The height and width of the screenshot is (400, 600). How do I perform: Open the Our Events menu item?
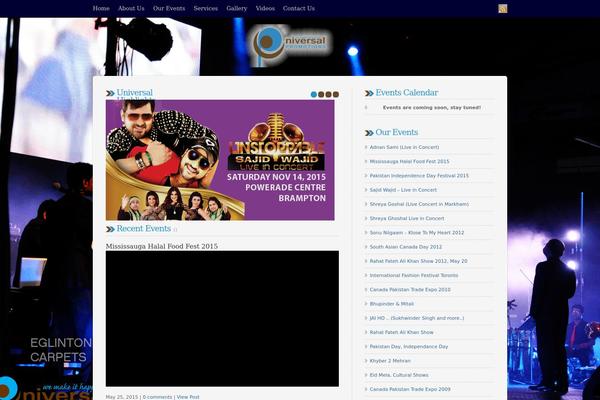(169, 8)
